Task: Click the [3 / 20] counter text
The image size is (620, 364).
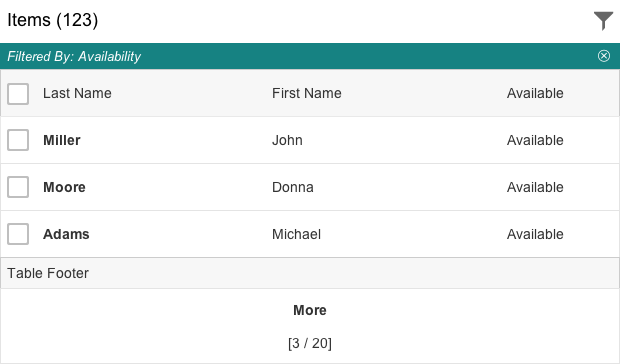Action: coord(310,343)
